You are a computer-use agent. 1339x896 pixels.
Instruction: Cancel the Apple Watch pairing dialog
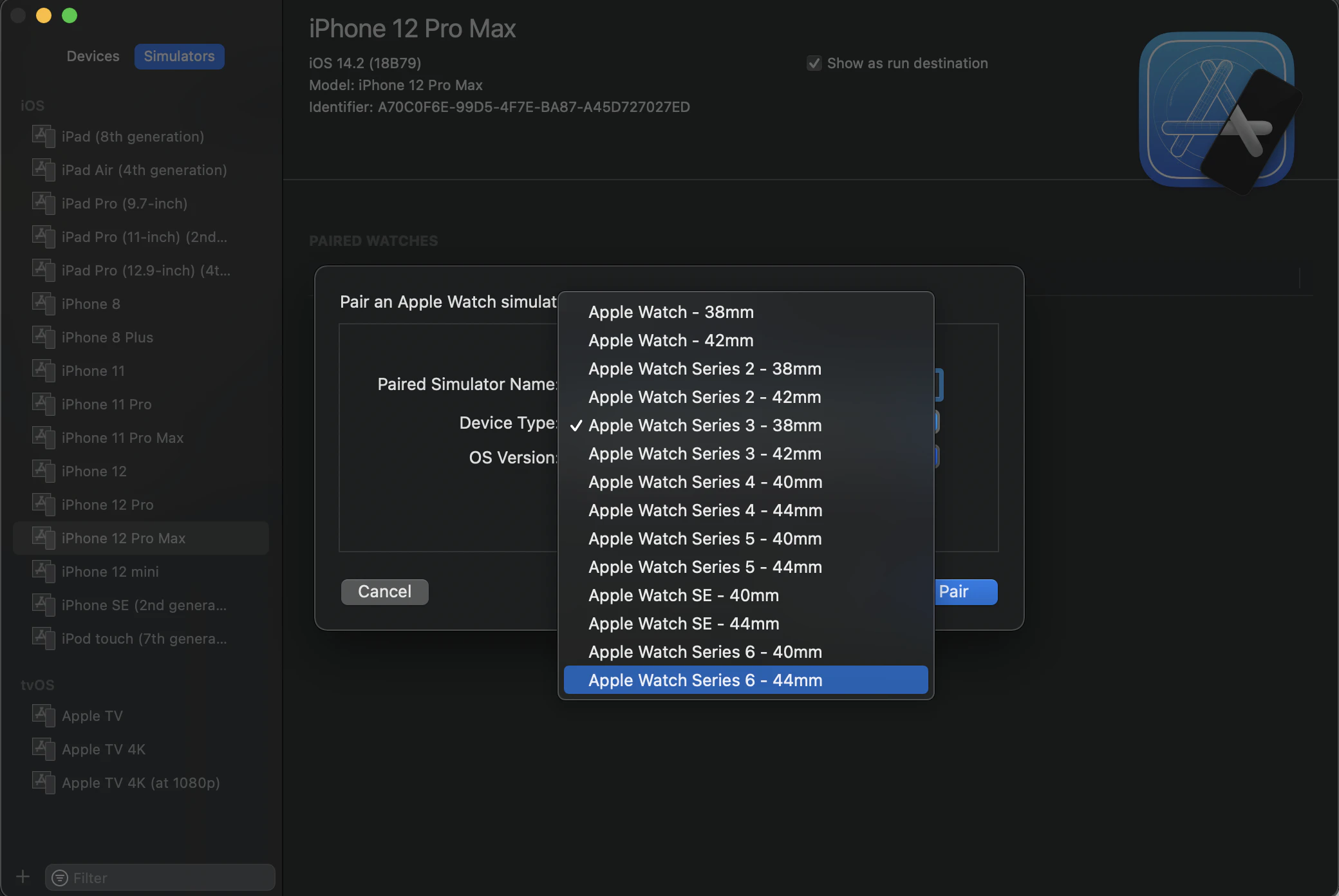pos(384,592)
